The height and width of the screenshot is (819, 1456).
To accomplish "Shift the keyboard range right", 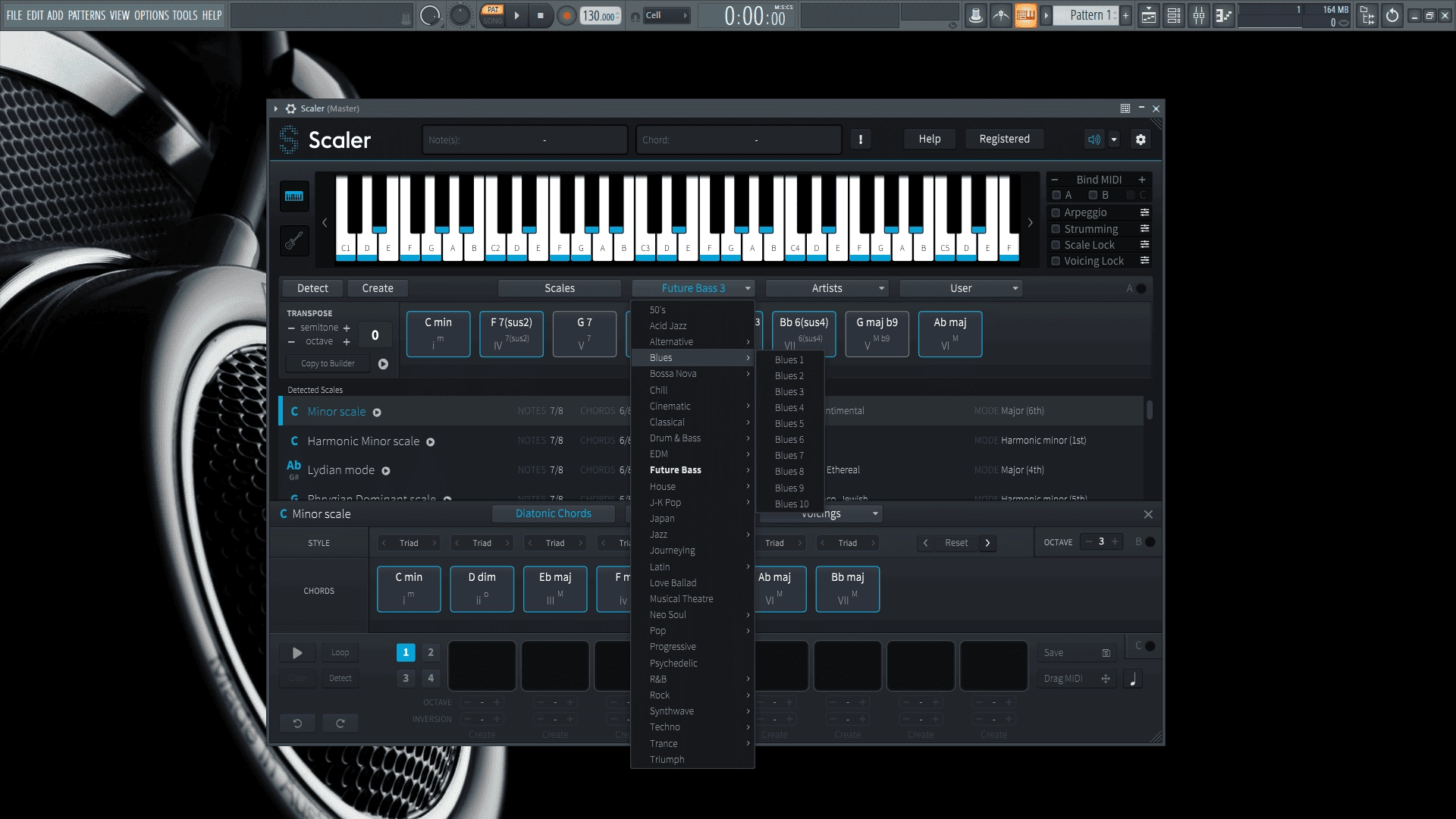I will point(1030,222).
